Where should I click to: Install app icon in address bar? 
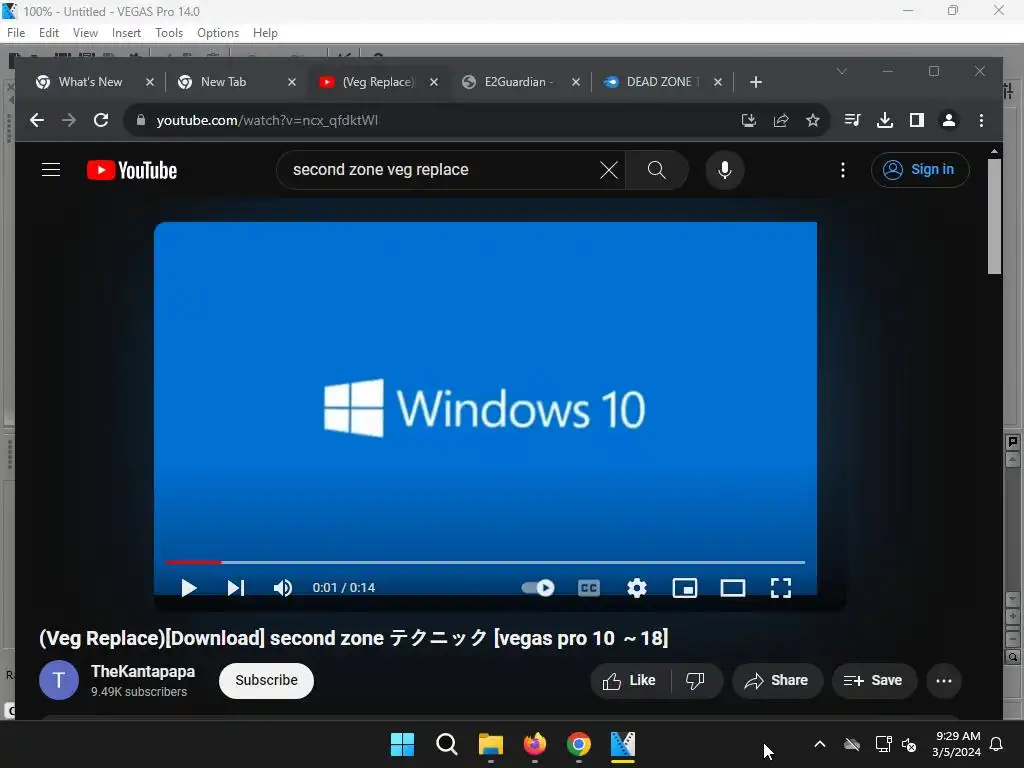(x=748, y=120)
